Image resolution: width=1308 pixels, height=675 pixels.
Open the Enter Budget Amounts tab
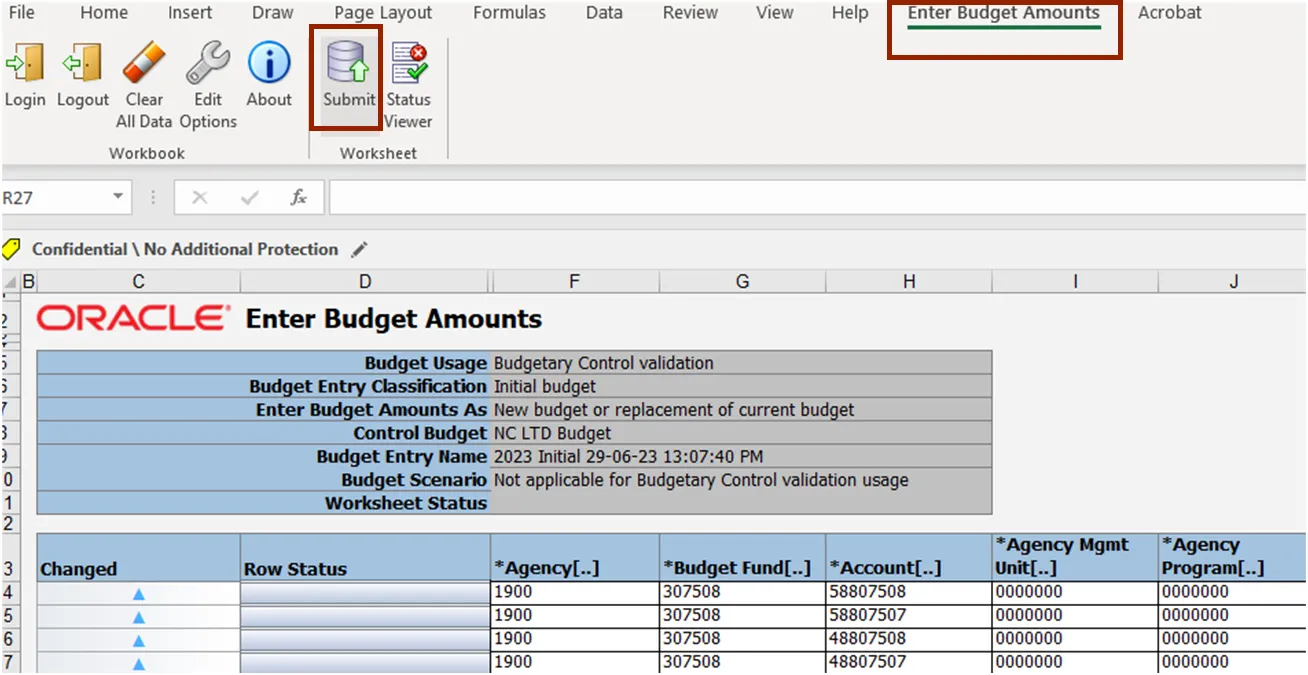(x=1003, y=13)
